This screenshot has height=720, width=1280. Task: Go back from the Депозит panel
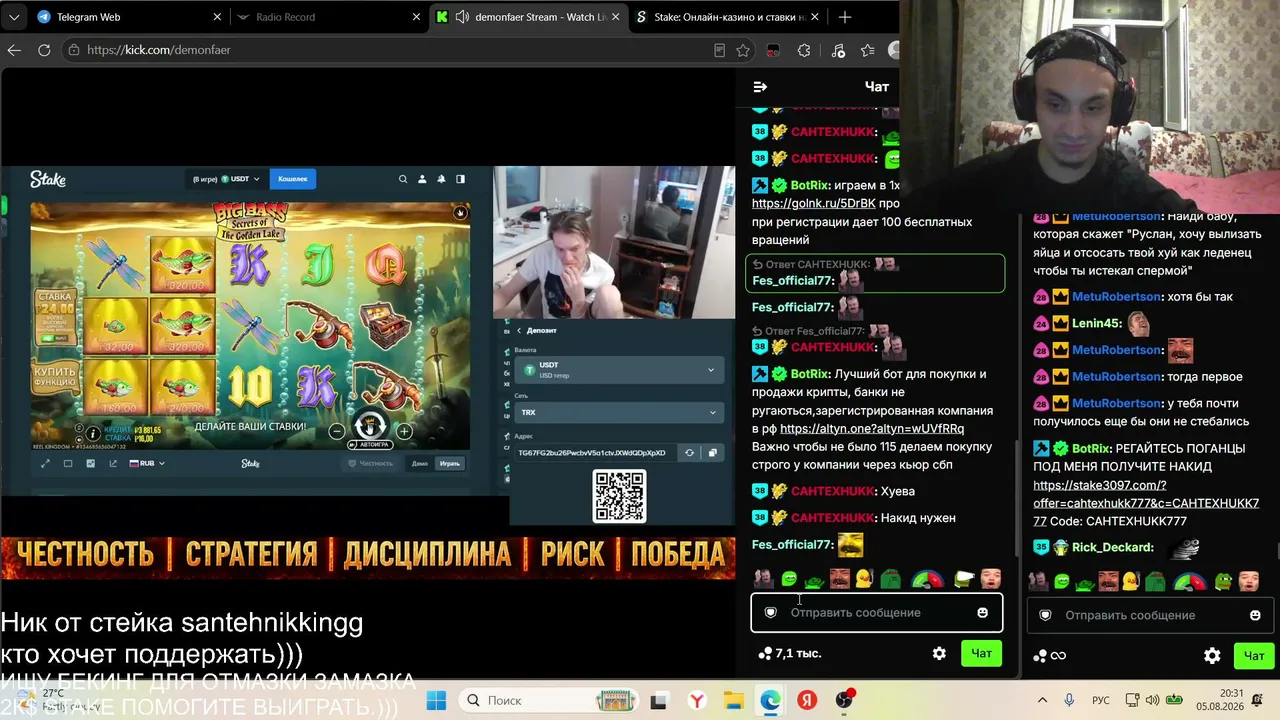[519, 330]
